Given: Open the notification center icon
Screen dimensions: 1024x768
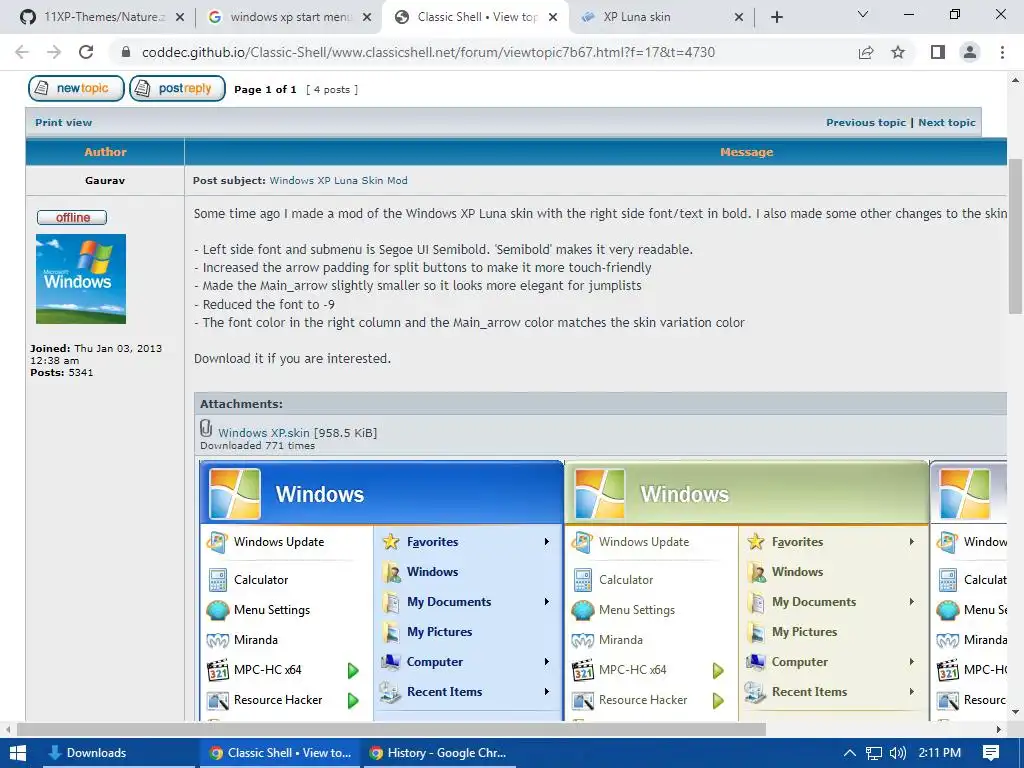Looking at the screenshot, I should [x=991, y=753].
